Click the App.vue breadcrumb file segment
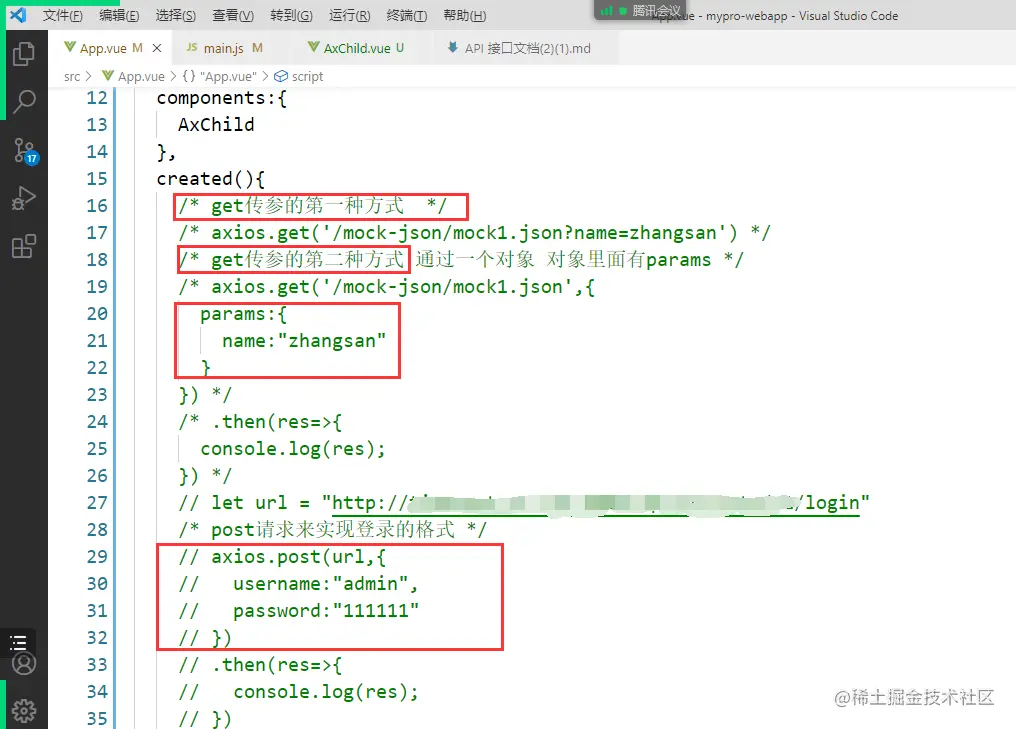The image size is (1016, 729). [x=134, y=76]
